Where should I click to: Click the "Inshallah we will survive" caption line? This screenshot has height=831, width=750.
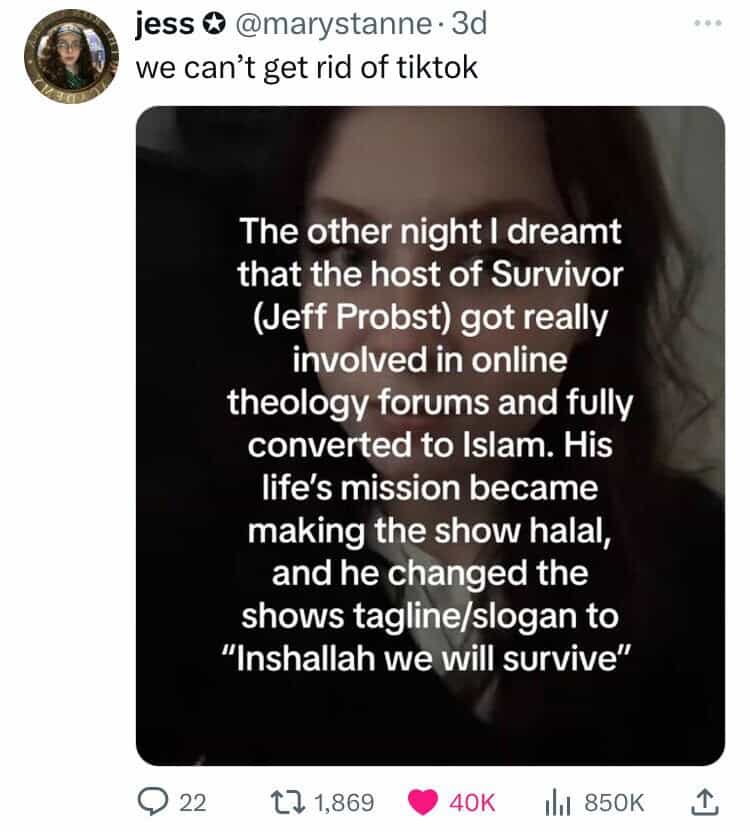click(x=427, y=659)
